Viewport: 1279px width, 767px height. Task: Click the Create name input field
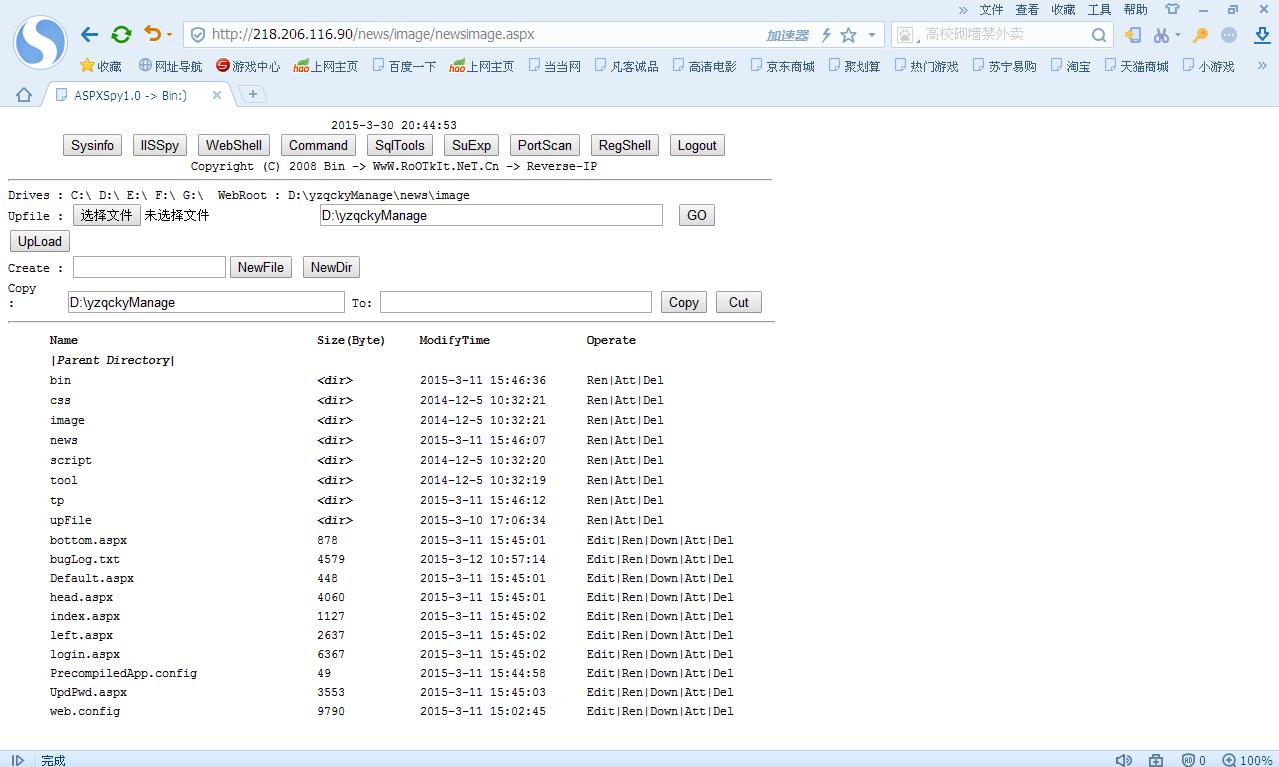pyautogui.click(x=149, y=267)
